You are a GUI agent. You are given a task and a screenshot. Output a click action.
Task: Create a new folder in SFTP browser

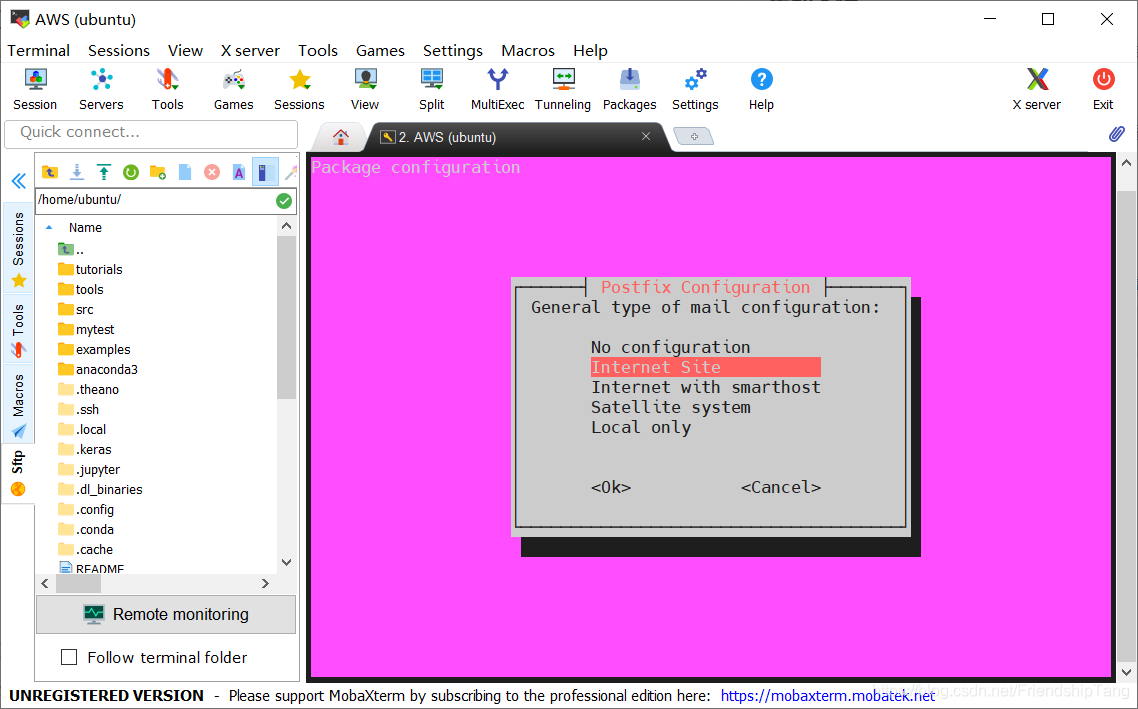pos(157,172)
